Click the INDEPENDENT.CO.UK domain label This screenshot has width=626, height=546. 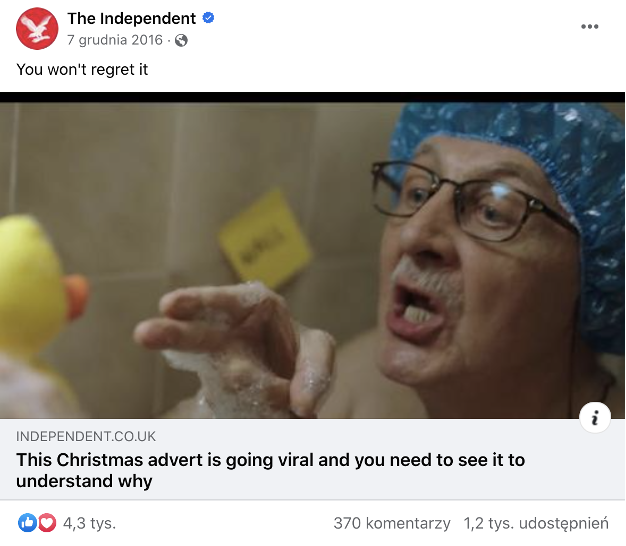coord(86,436)
